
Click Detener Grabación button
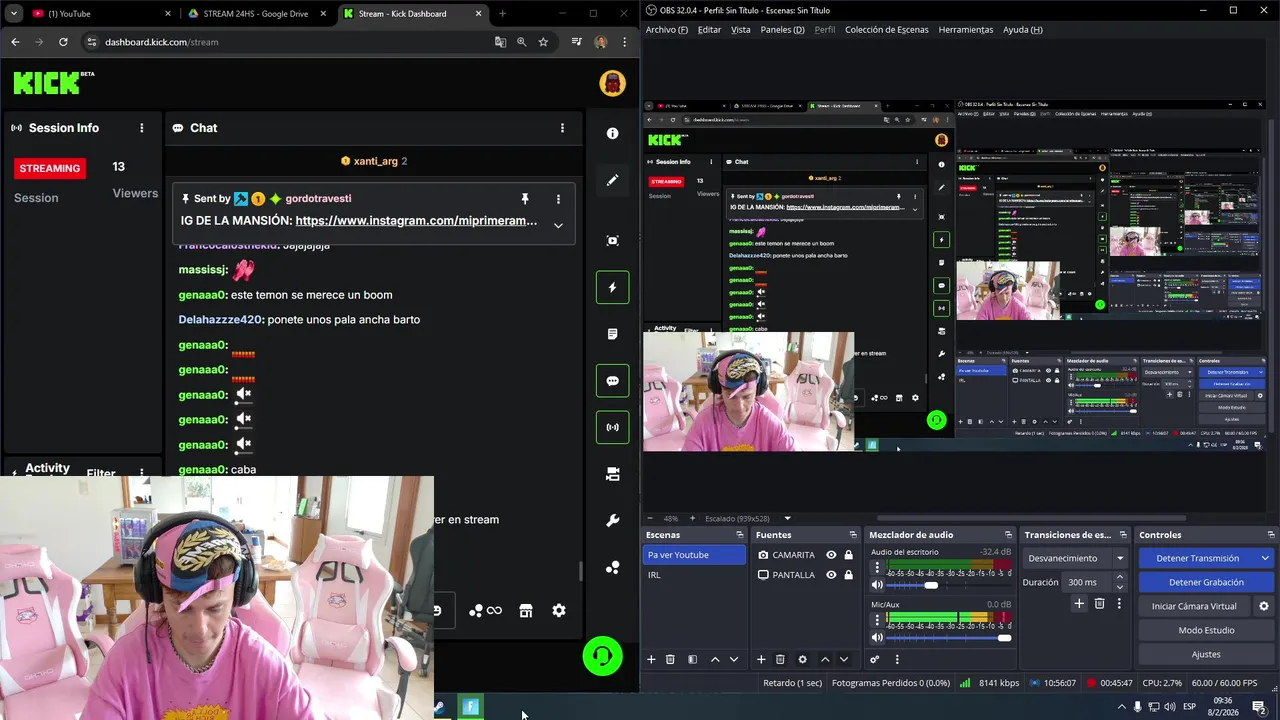tap(1206, 582)
